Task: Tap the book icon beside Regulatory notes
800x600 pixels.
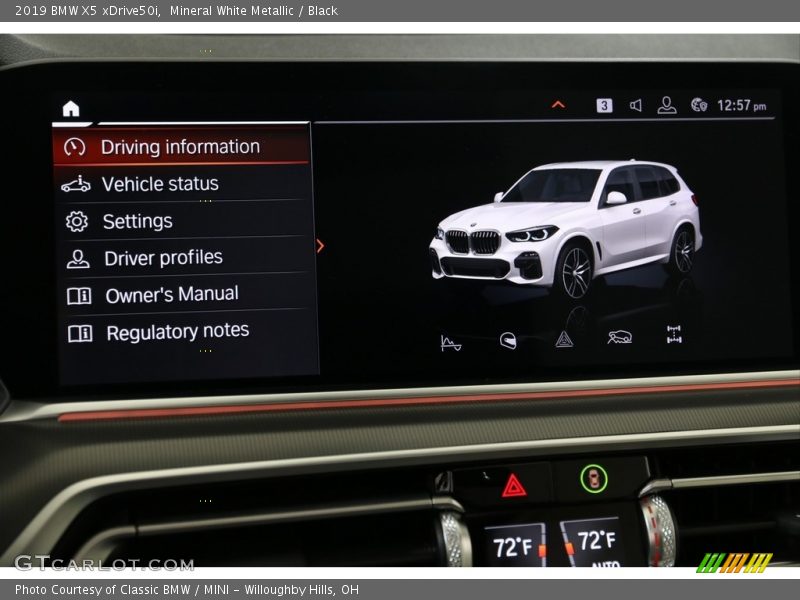Action: [80, 333]
